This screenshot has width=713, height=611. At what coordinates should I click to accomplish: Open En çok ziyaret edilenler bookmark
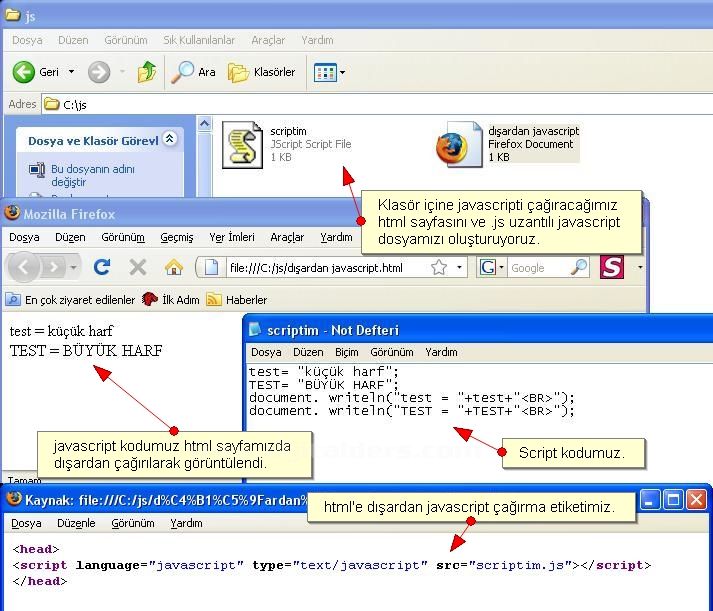(x=70, y=300)
